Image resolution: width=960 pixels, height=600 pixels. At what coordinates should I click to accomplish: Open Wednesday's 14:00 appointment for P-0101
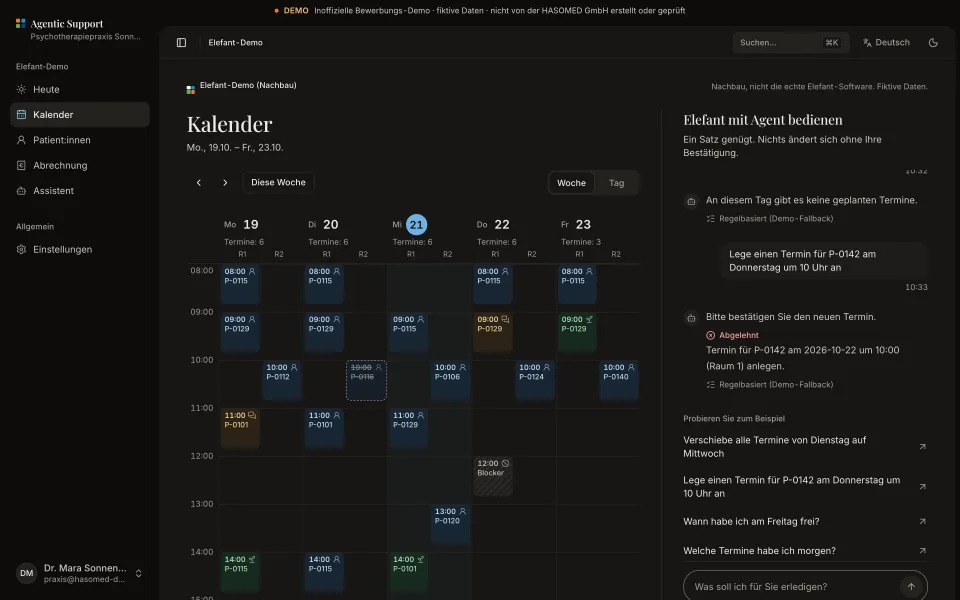408,572
